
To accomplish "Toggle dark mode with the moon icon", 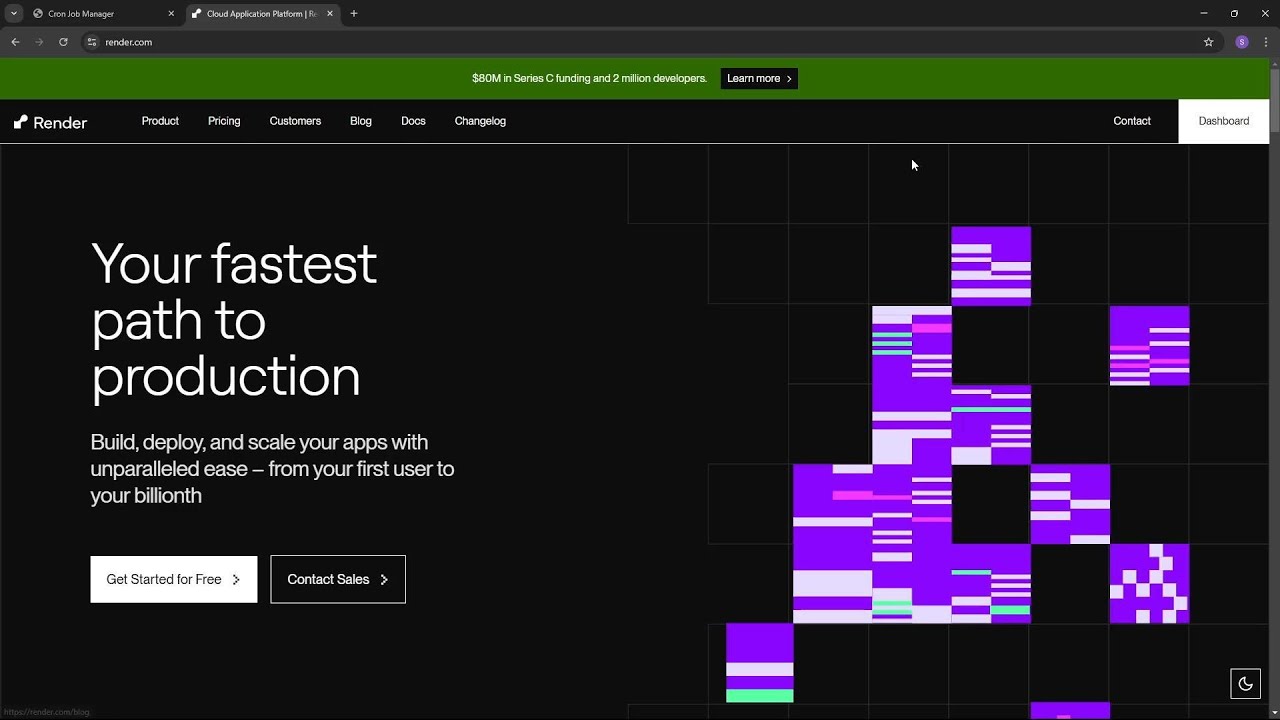I will pyautogui.click(x=1245, y=684).
